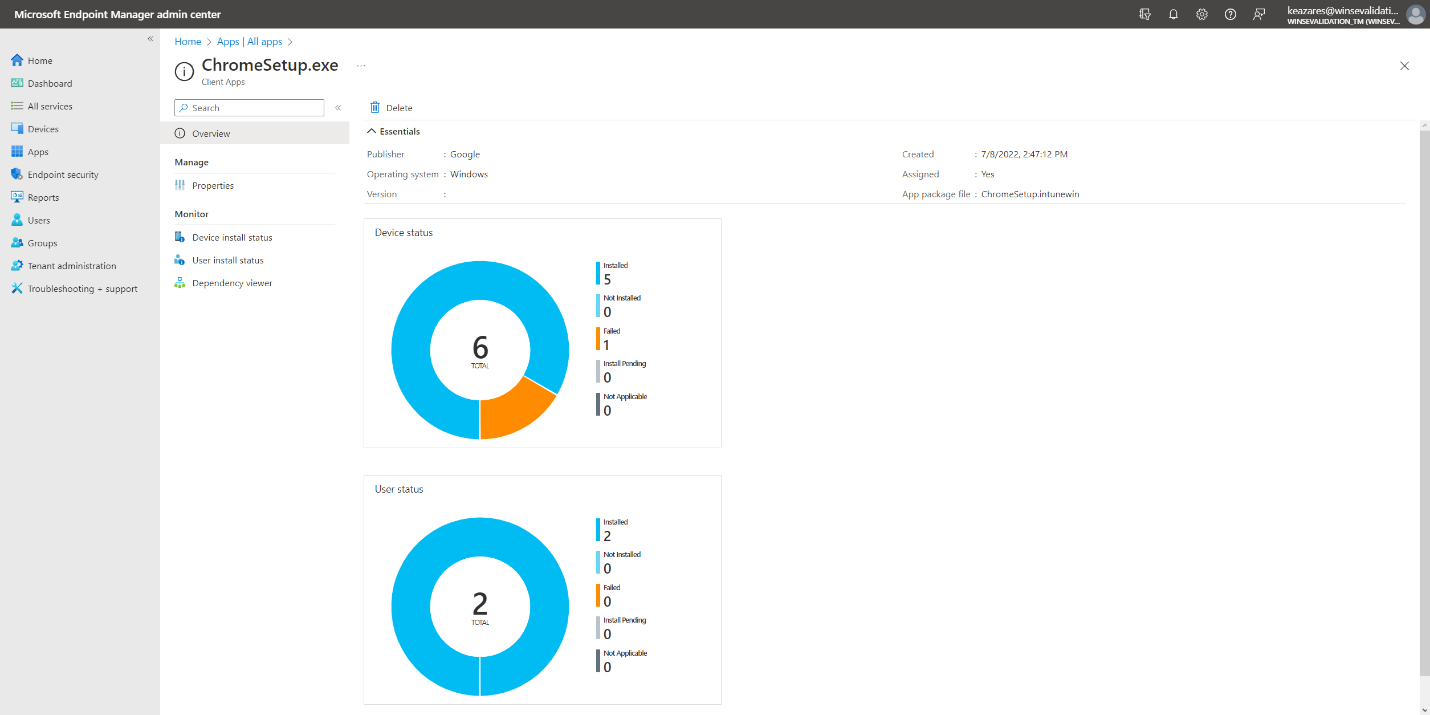Open the ellipsis more options button
The height and width of the screenshot is (715, 1430).
click(x=361, y=65)
